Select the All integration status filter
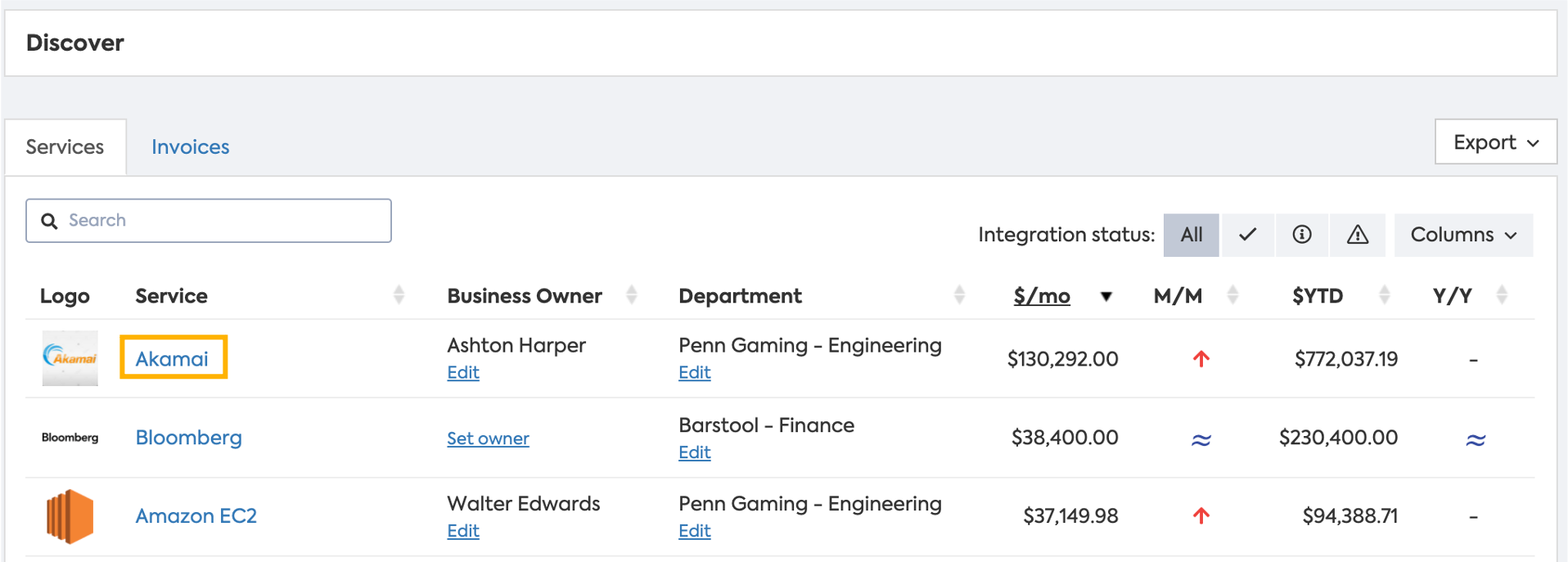The width and height of the screenshot is (1568, 562). (1191, 235)
